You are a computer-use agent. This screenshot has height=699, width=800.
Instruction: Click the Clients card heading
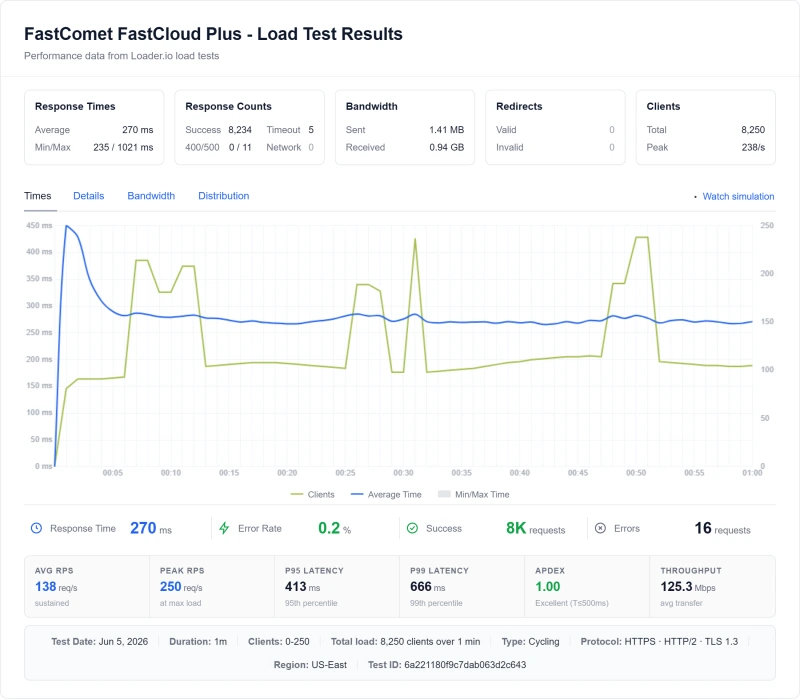[663, 106]
